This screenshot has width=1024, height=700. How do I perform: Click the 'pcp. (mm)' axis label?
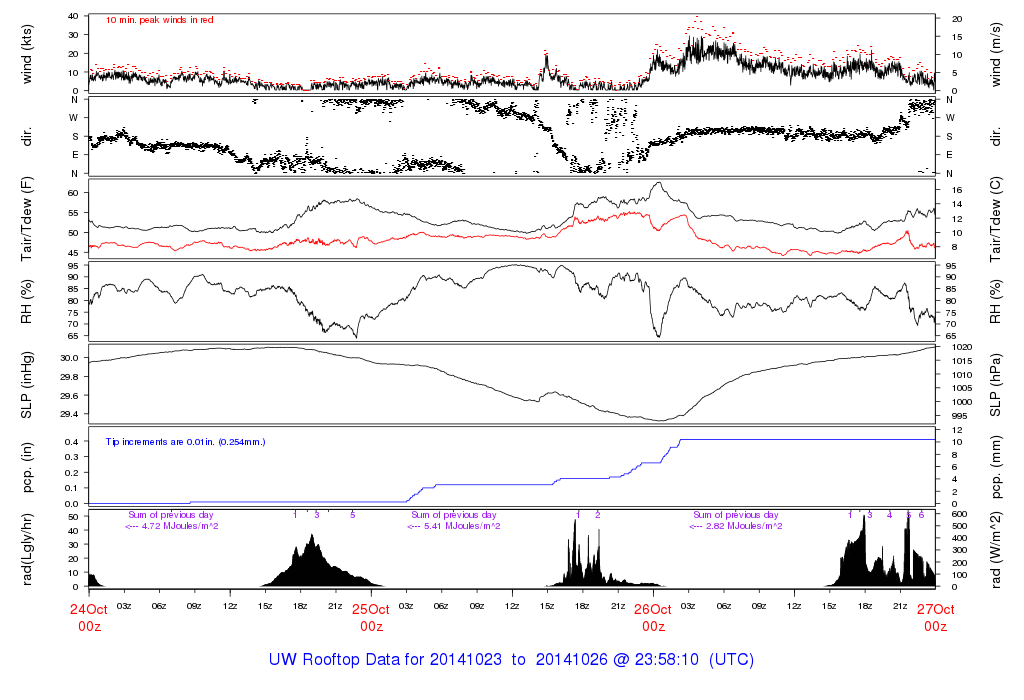pos(995,468)
